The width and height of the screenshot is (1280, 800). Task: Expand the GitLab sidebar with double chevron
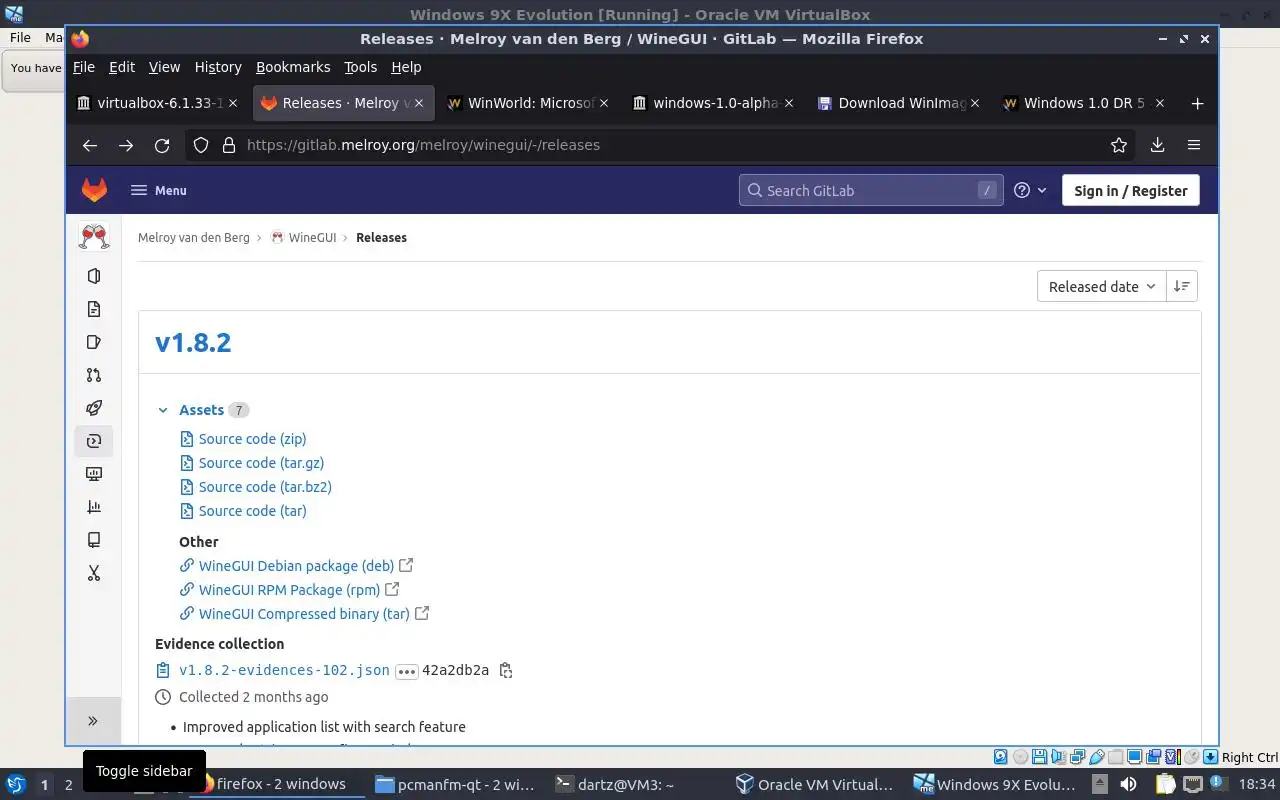tap(93, 720)
